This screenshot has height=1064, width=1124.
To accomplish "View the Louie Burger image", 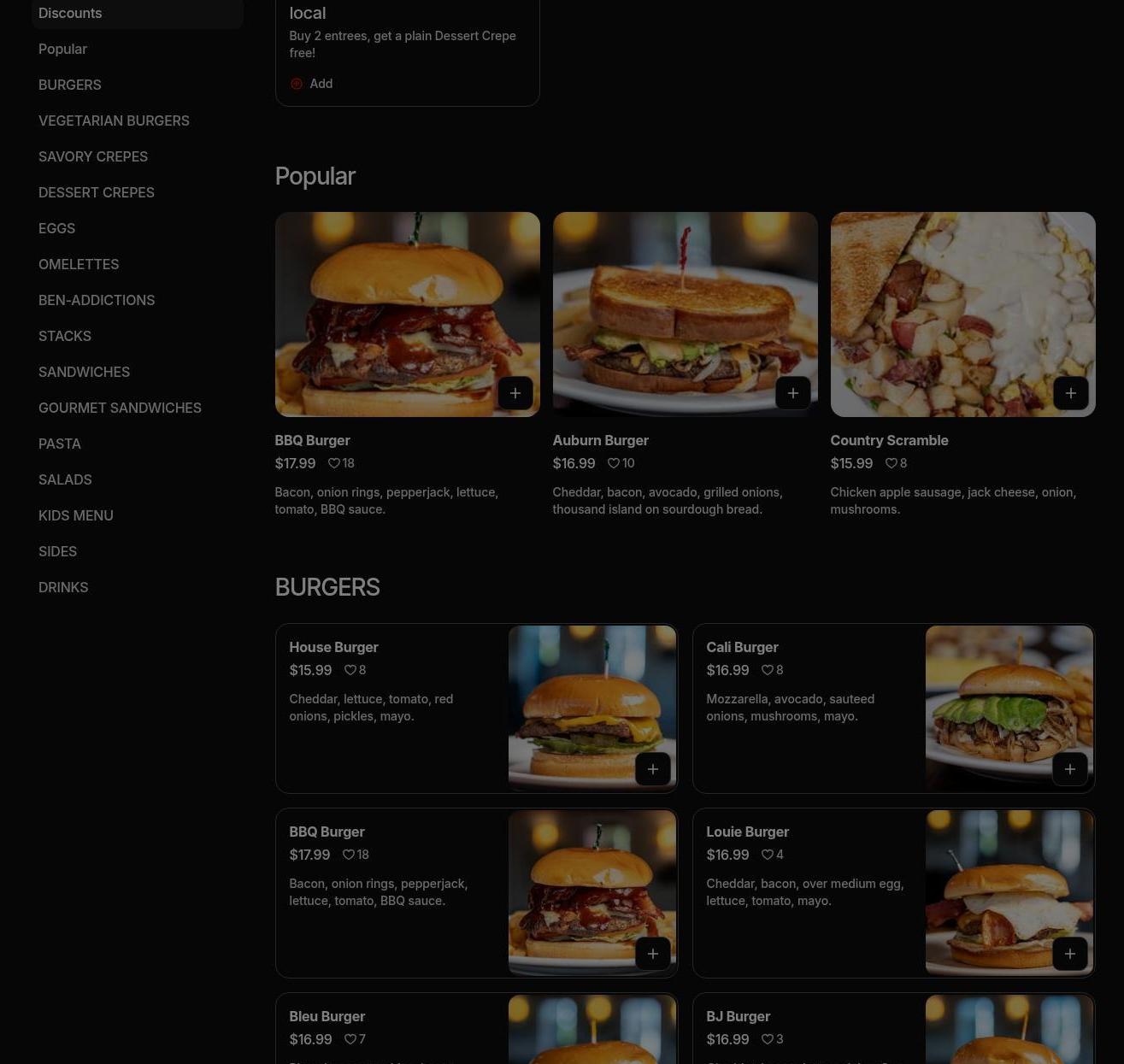I will [x=1009, y=893].
